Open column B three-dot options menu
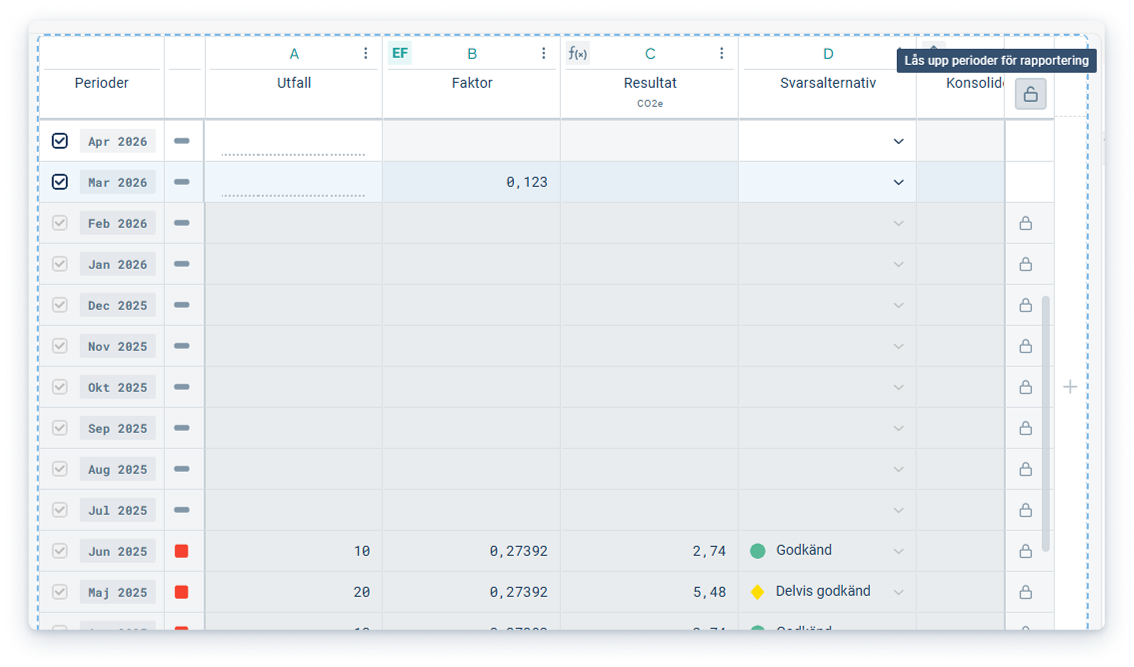The height and width of the screenshot is (667, 1134). pos(544,54)
